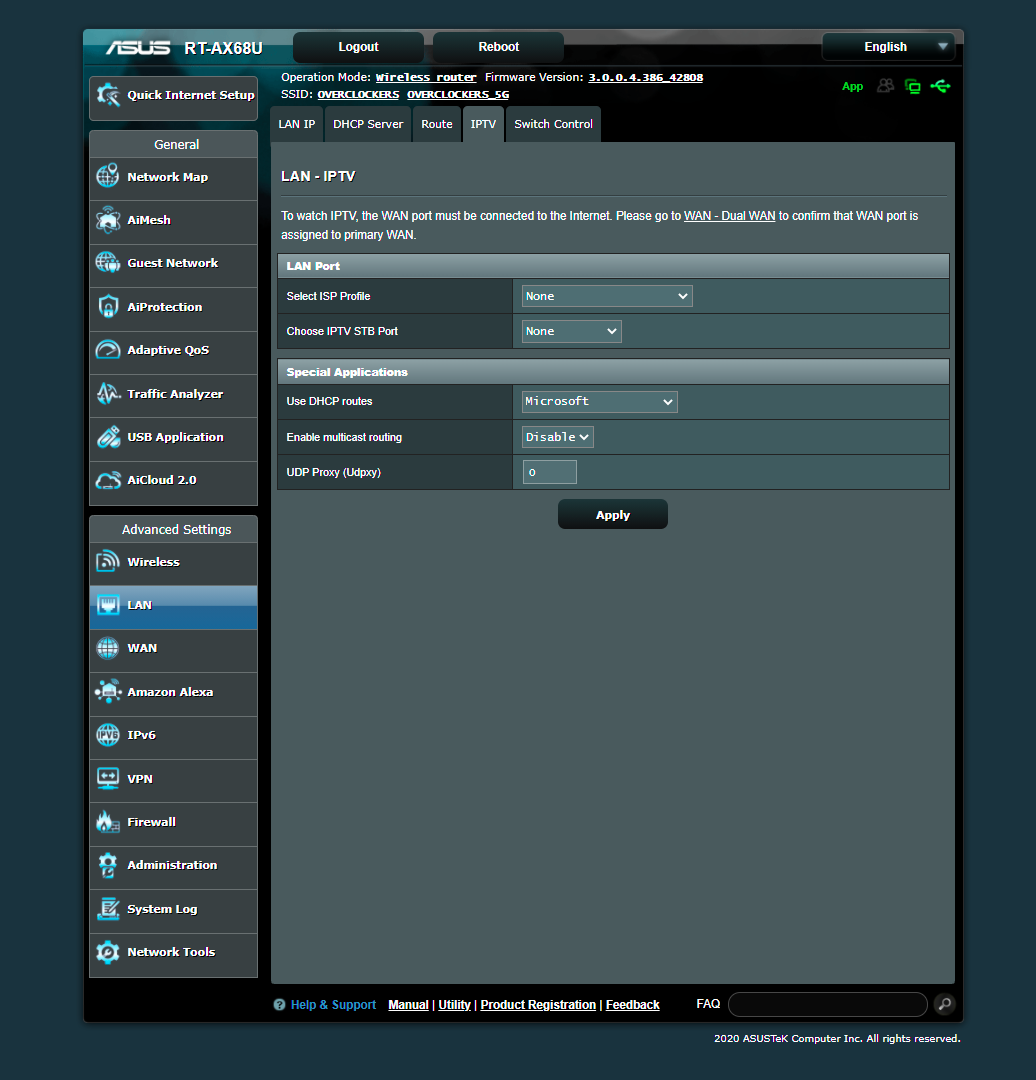This screenshot has height=1080, width=1036.
Task: Click the USB status icon
Action: coord(940,86)
